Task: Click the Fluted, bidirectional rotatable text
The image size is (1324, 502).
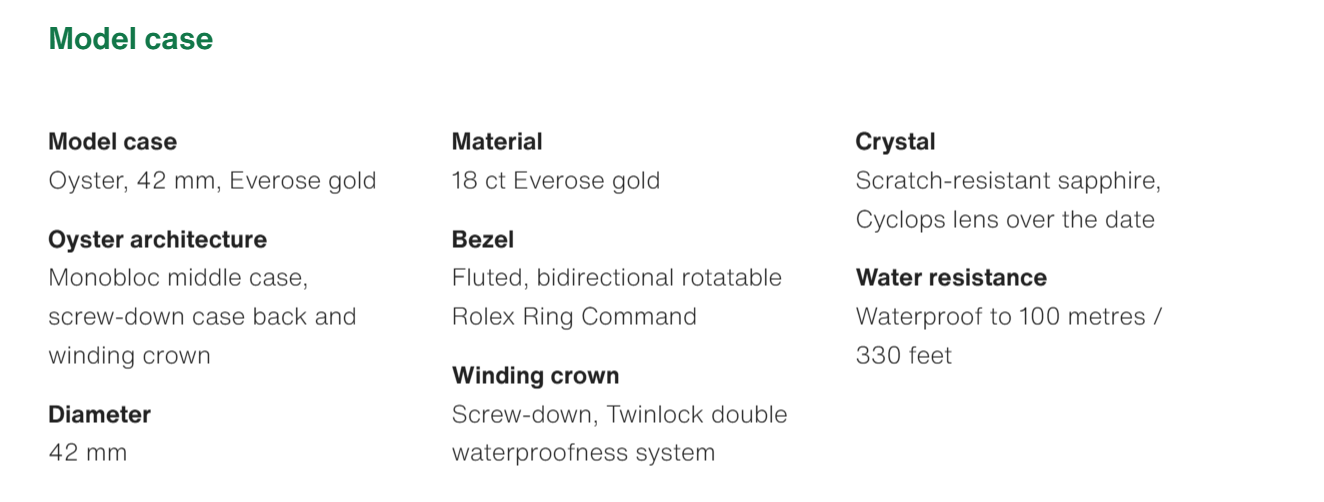Action: [x=616, y=277]
